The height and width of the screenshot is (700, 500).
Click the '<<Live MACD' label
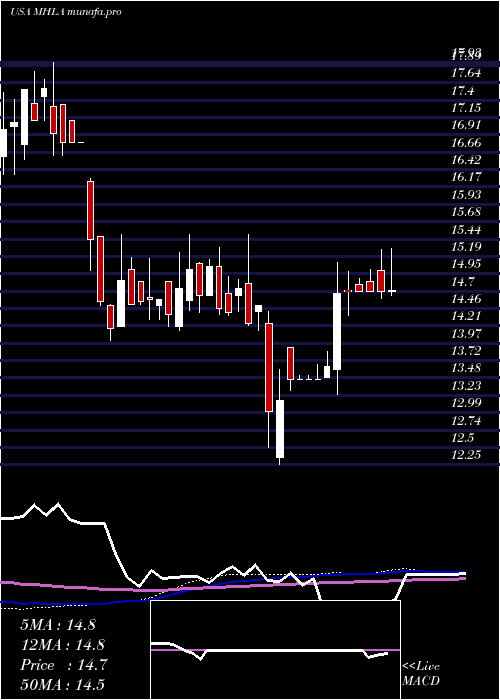[x=421, y=674]
